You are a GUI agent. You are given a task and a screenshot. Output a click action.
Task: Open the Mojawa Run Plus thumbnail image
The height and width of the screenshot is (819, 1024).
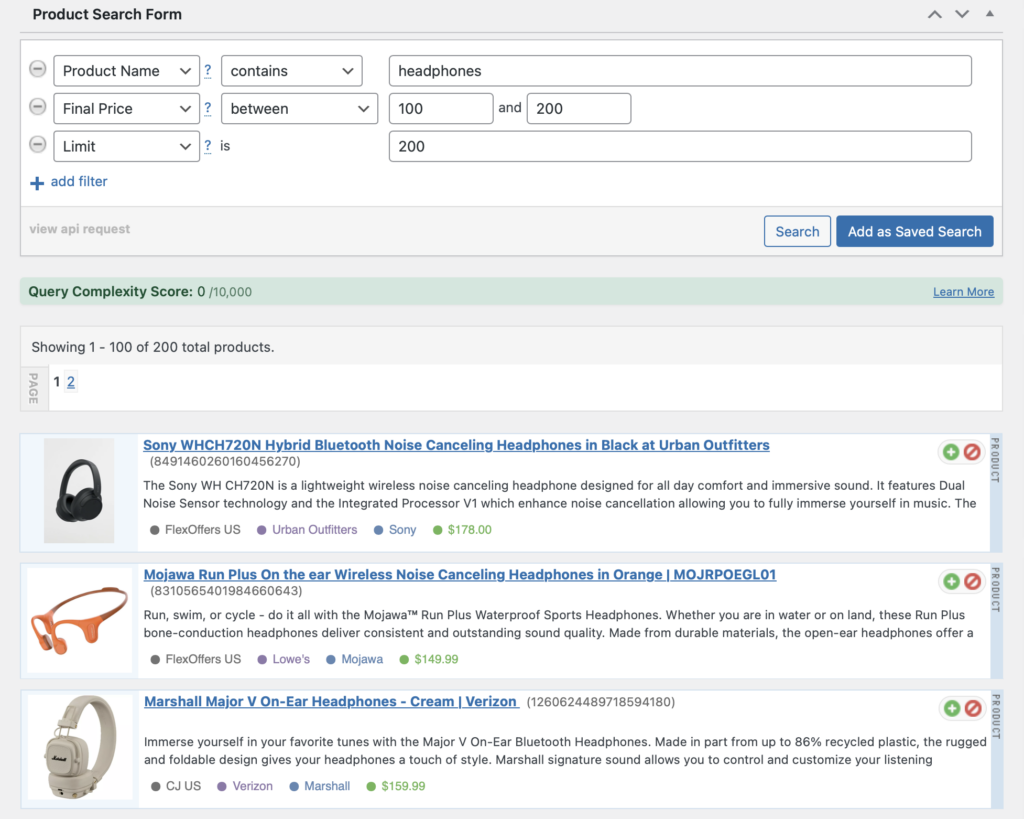(79, 620)
